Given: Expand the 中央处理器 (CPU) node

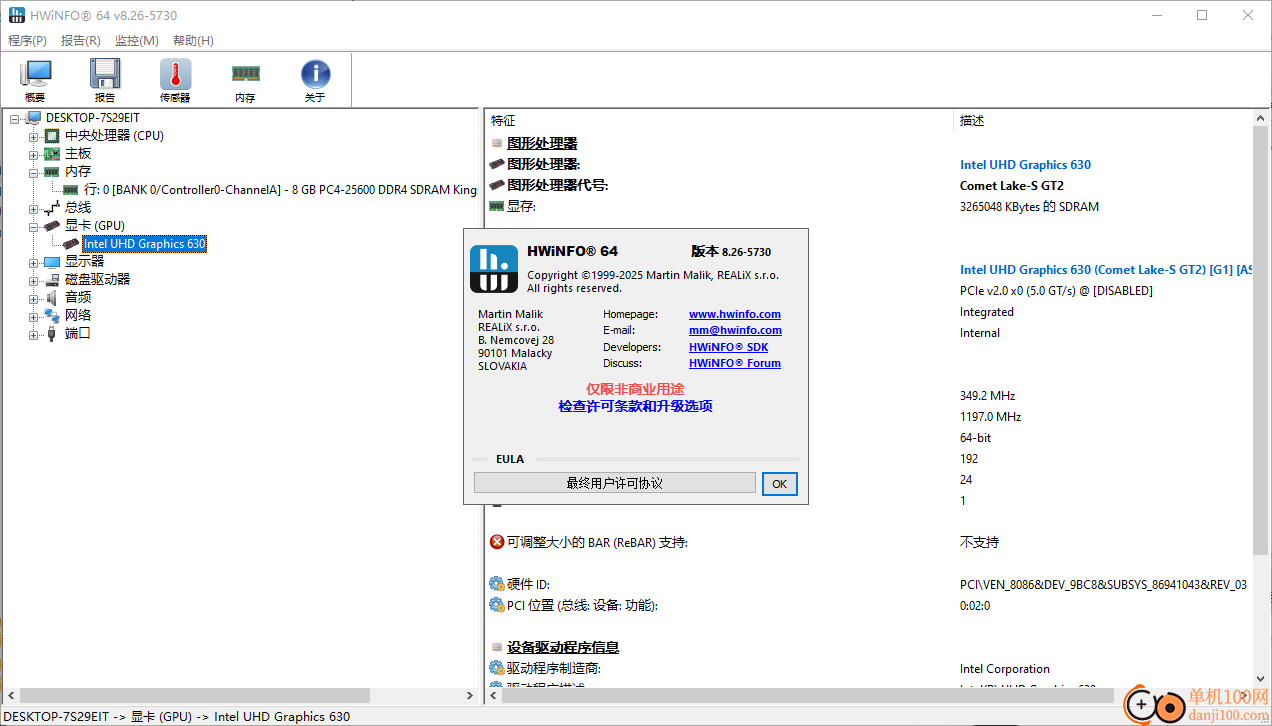Looking at the screenshot, I should click(x=33, y=136).
